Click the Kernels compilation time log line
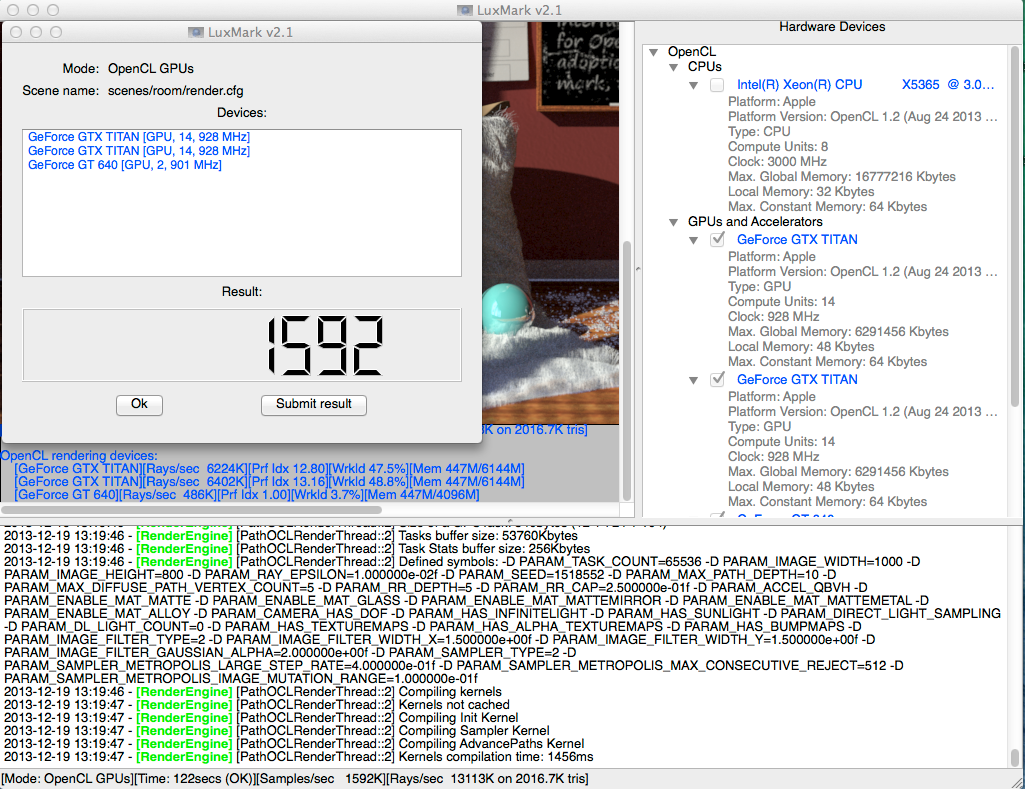This screenshot has height=789, width=1025. click(298, 756)
